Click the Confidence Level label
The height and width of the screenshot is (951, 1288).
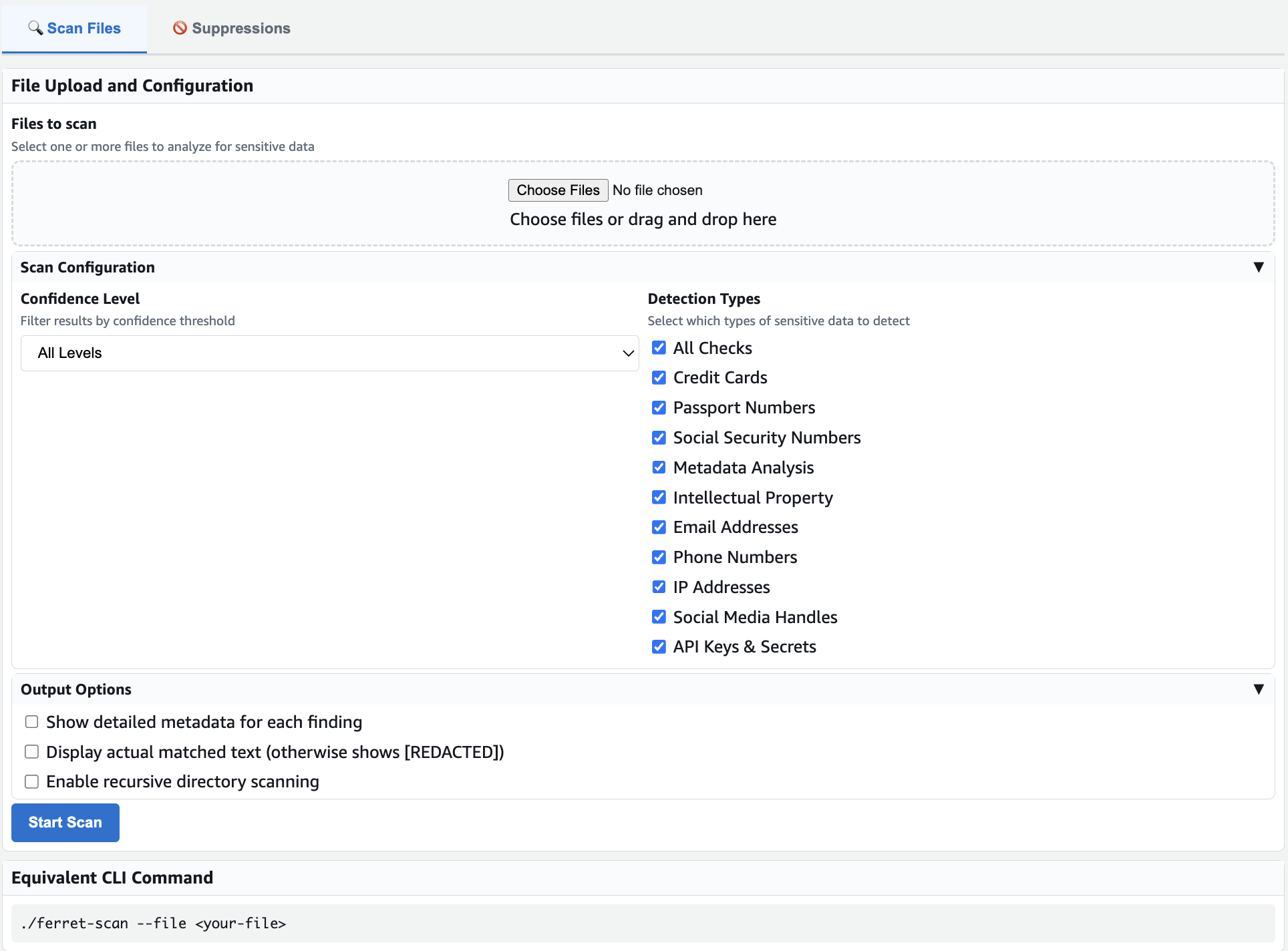click(80, 299)
